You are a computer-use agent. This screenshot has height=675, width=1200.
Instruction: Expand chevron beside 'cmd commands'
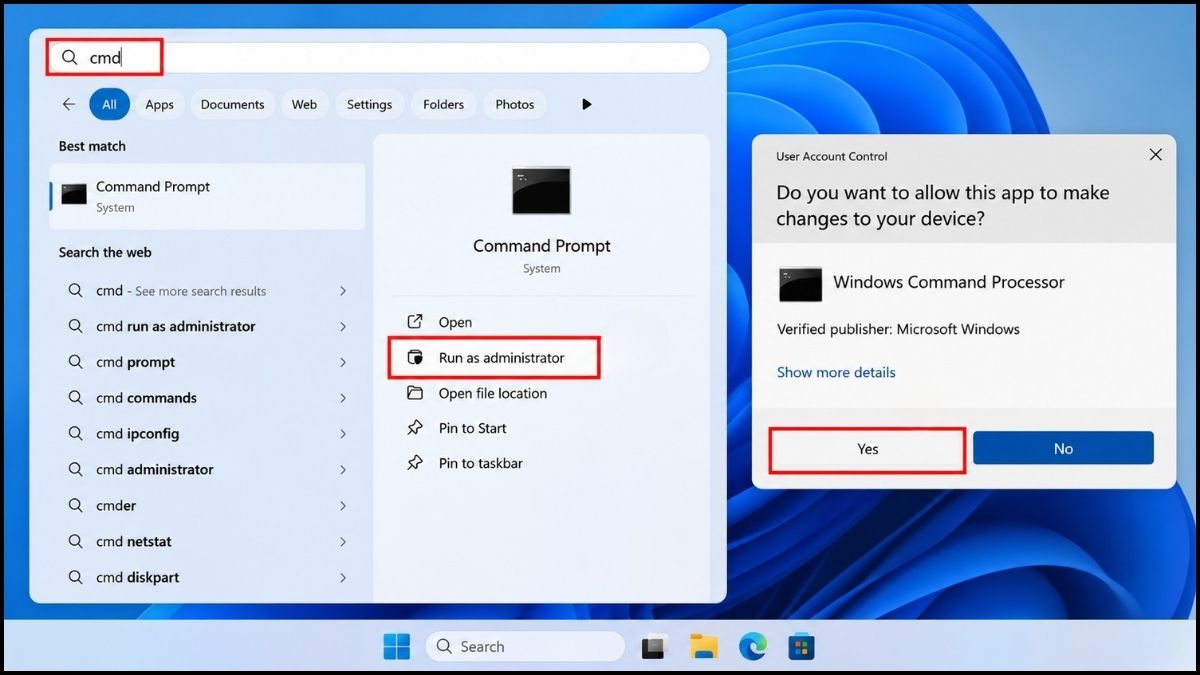tap(343, 398)
